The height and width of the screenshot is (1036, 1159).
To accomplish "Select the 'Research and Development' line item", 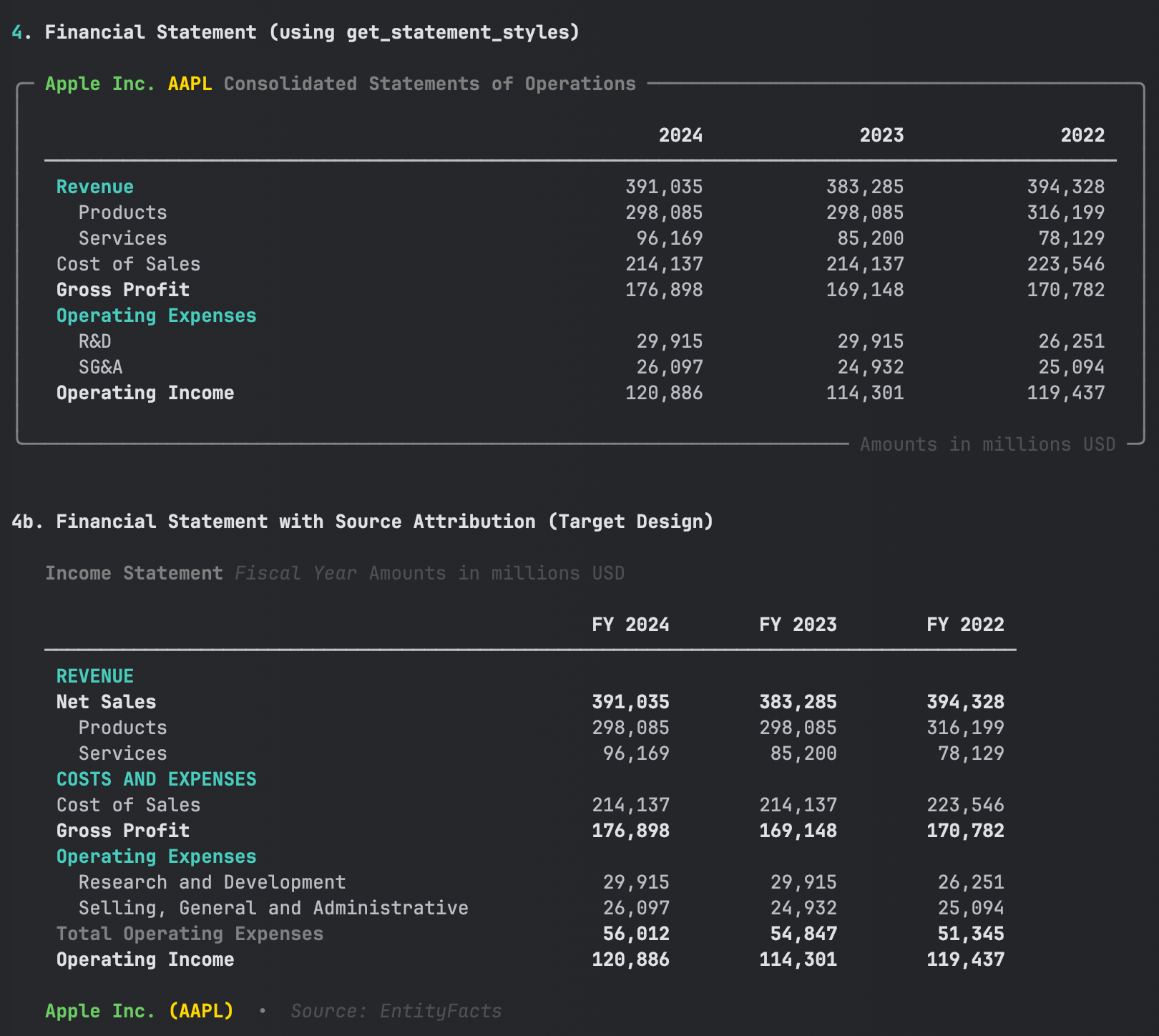I will click(212, 882).
